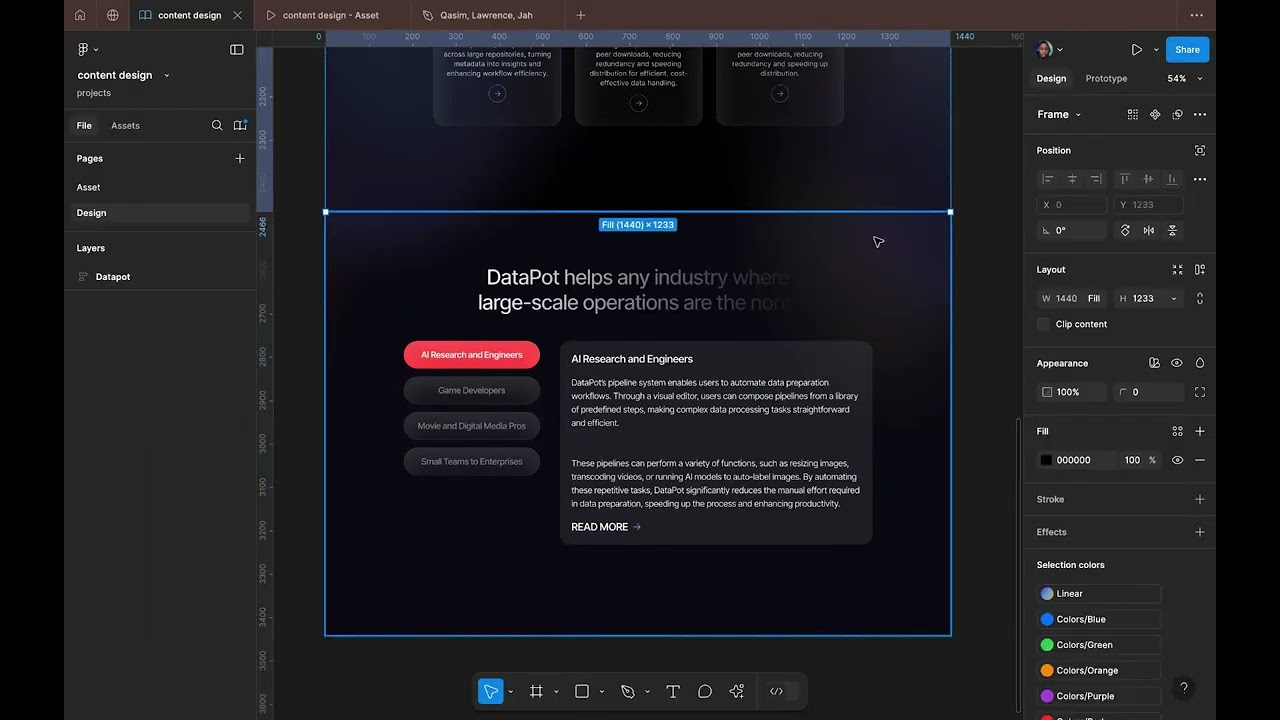Screen dimensions: 1280x720
Task: Search layers with the magnifier icon
Action: [x=217, y=125]
